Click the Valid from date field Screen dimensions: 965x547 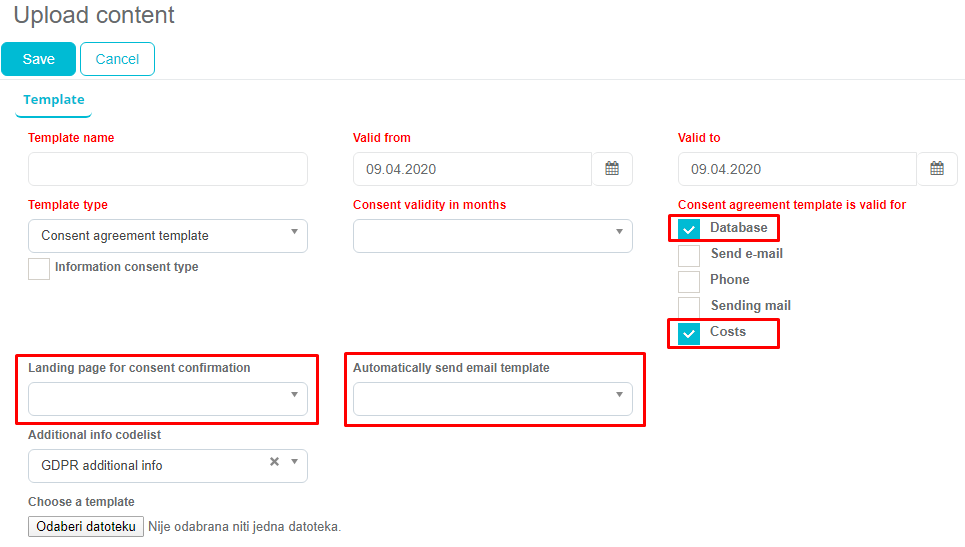pyautogui.click(x=472, y=169)
